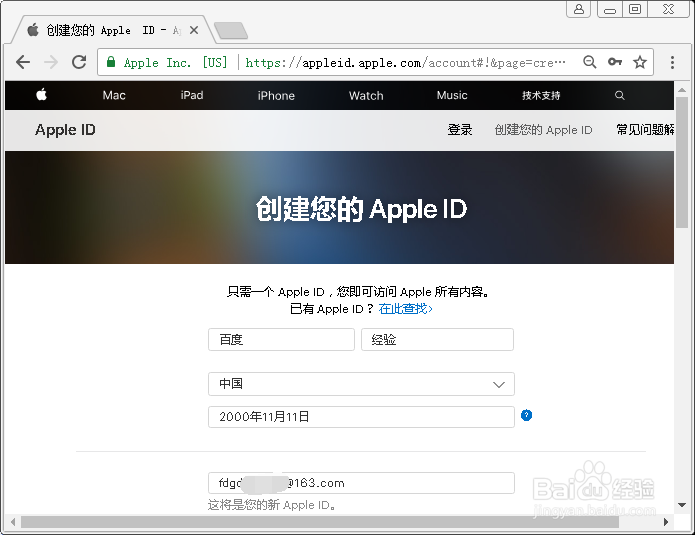Click the Apple ID heading link

65,130
